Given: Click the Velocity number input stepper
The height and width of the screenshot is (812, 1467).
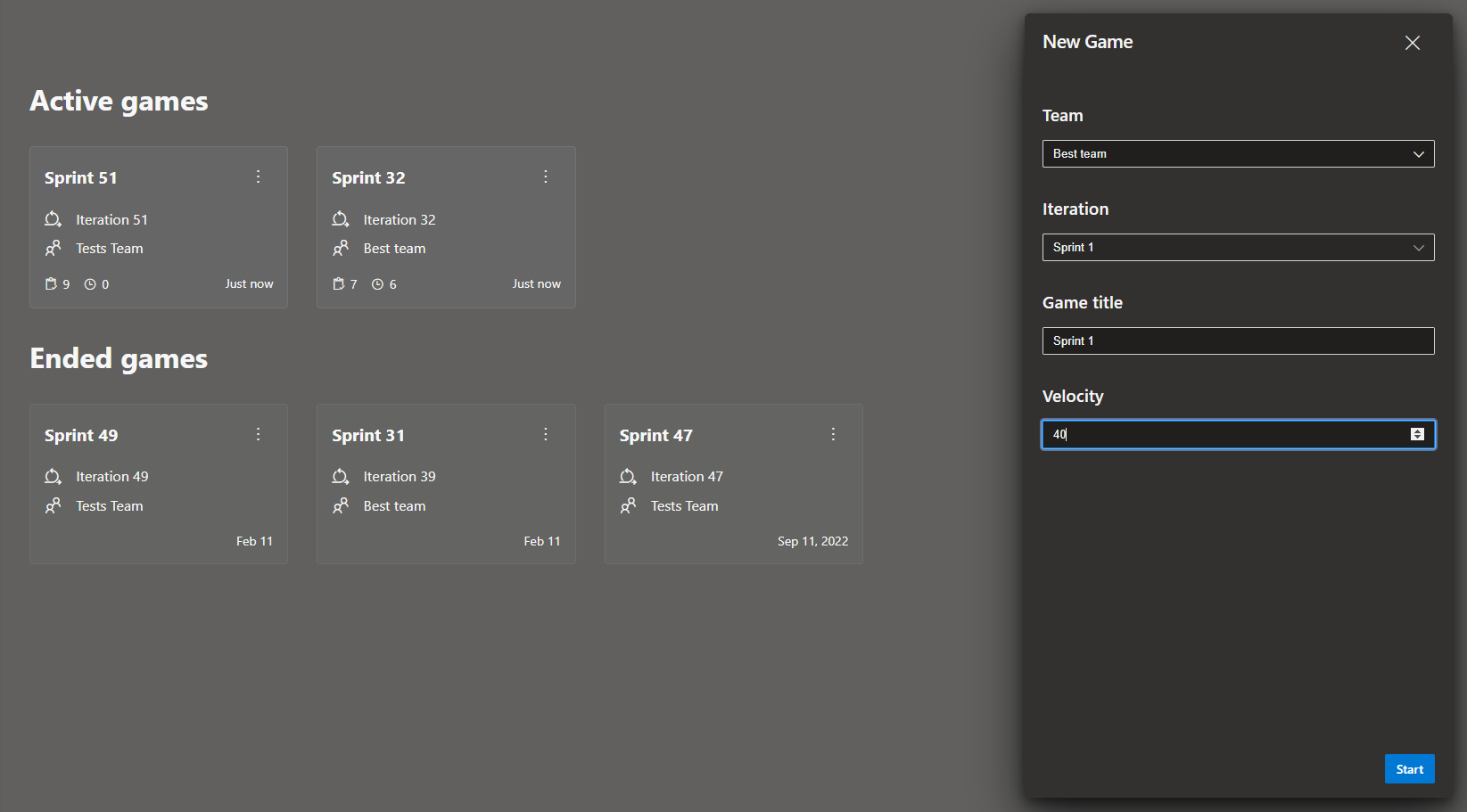Looking at the screenshot, I should [x=1417, y=434].
